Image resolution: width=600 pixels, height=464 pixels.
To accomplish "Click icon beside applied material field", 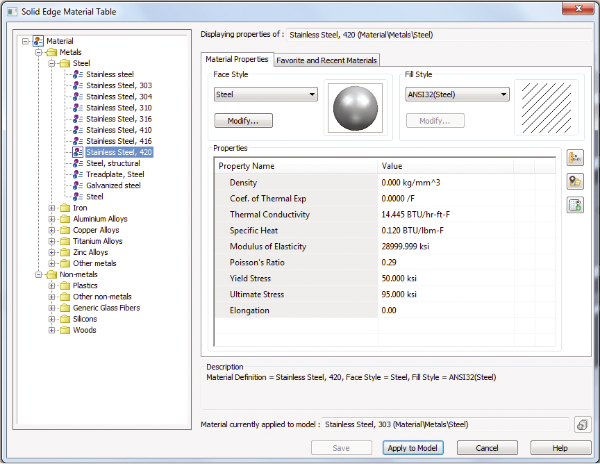I will point(582,425).
